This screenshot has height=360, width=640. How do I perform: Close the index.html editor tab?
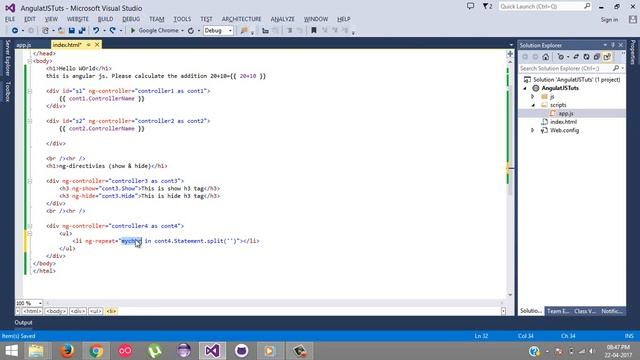click(97, 45)
